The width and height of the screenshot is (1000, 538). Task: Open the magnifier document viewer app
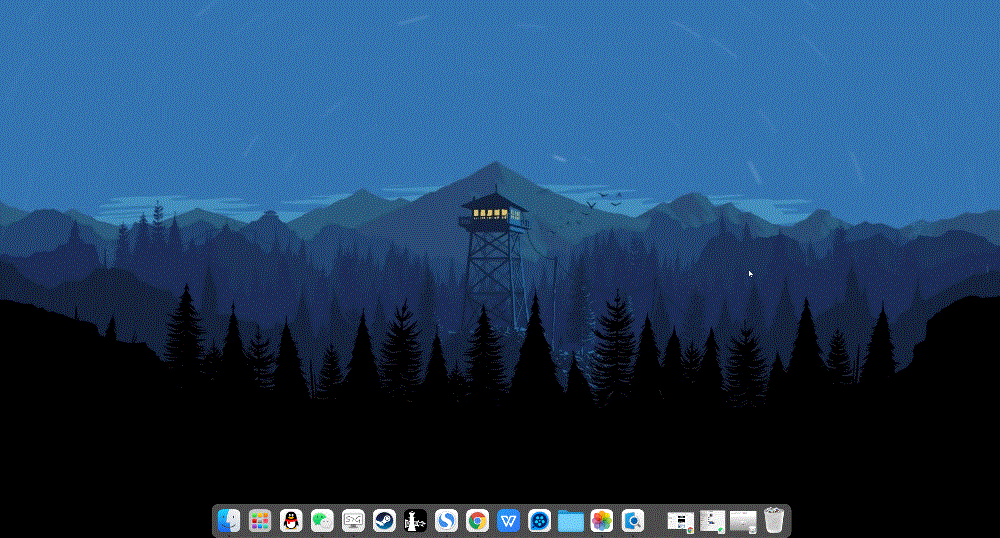tap(633, 521)
